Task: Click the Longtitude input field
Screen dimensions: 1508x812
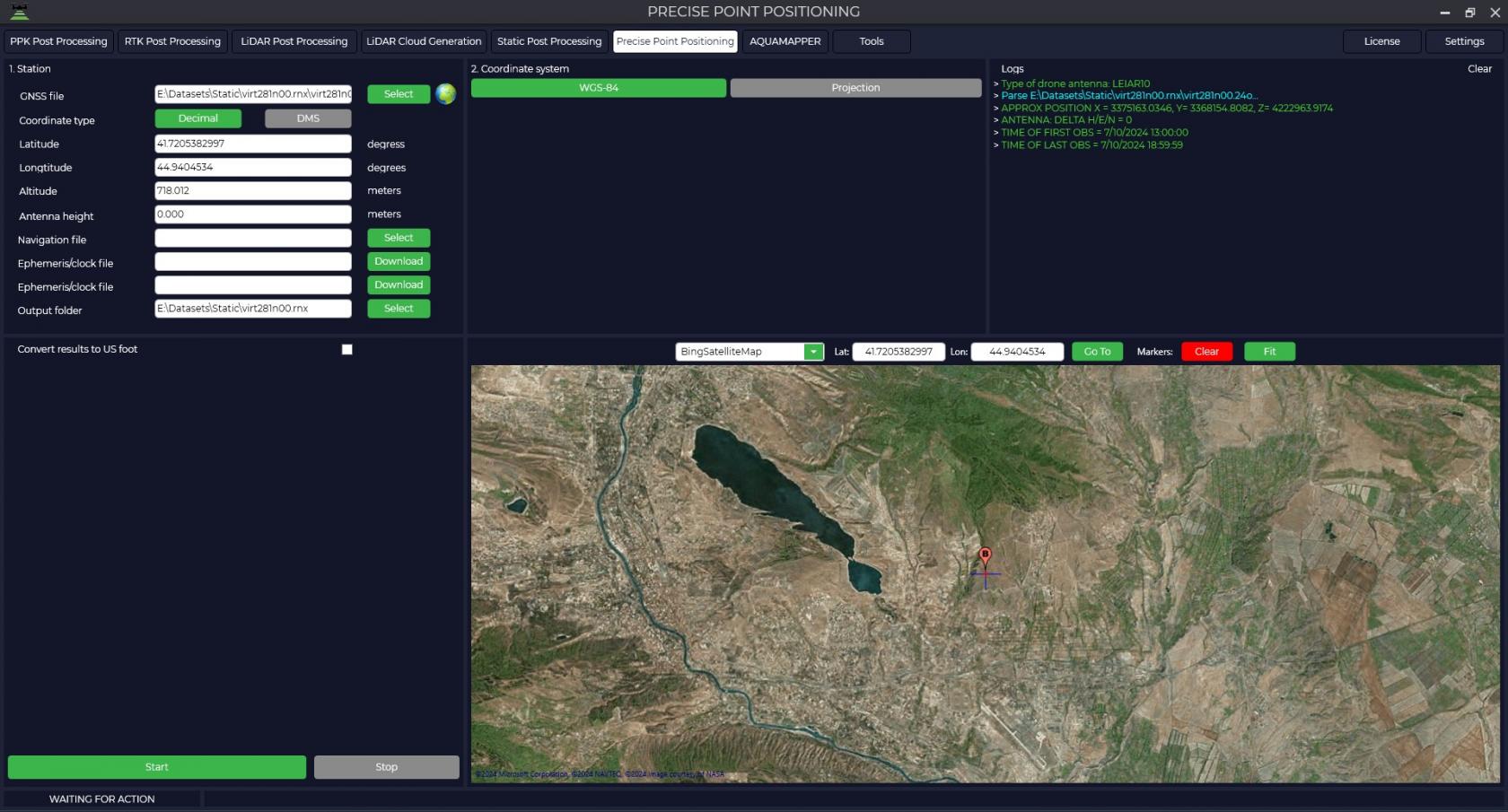Action: click(x=253, y=167)
